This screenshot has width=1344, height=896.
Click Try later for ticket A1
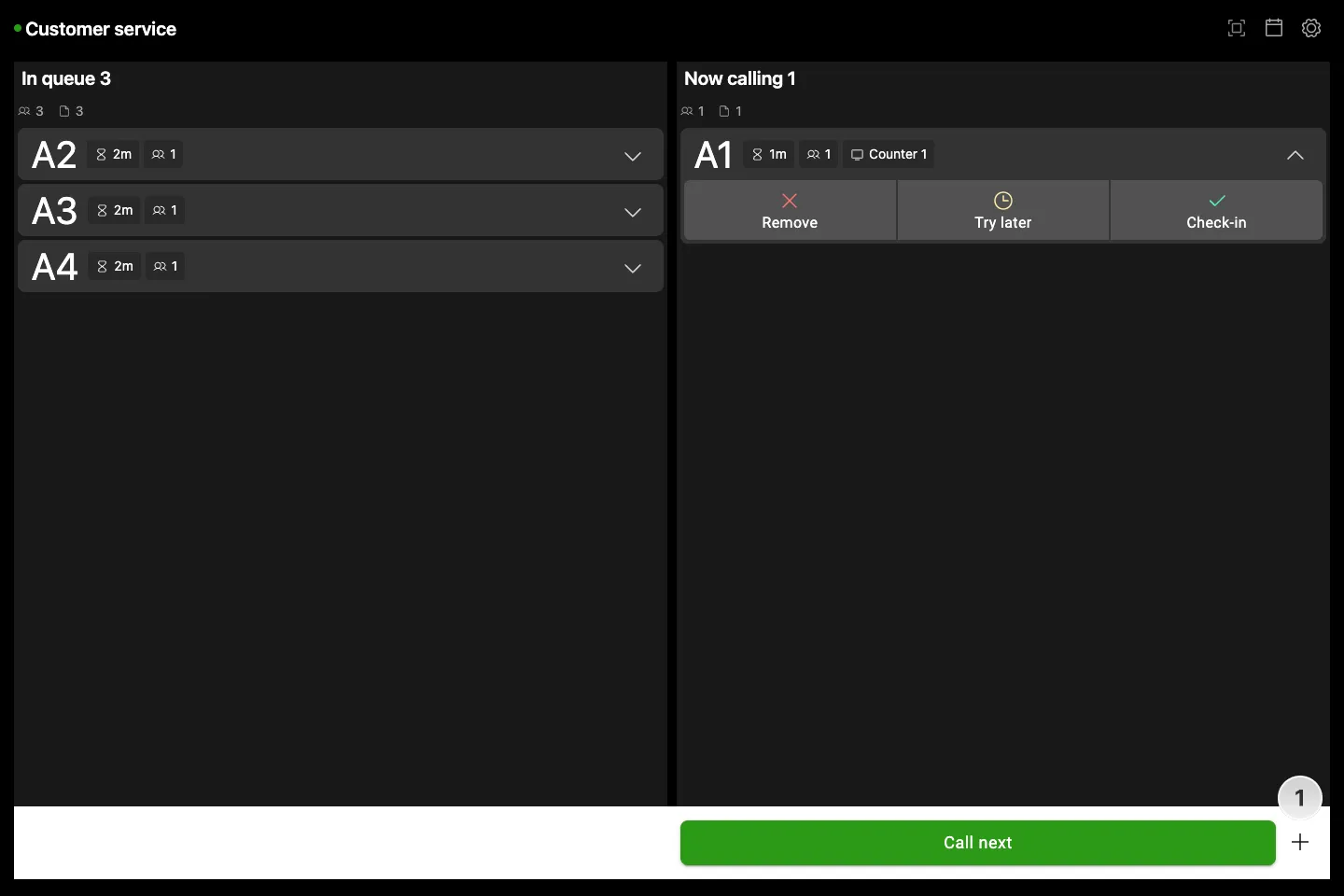tap(1003, 211)
